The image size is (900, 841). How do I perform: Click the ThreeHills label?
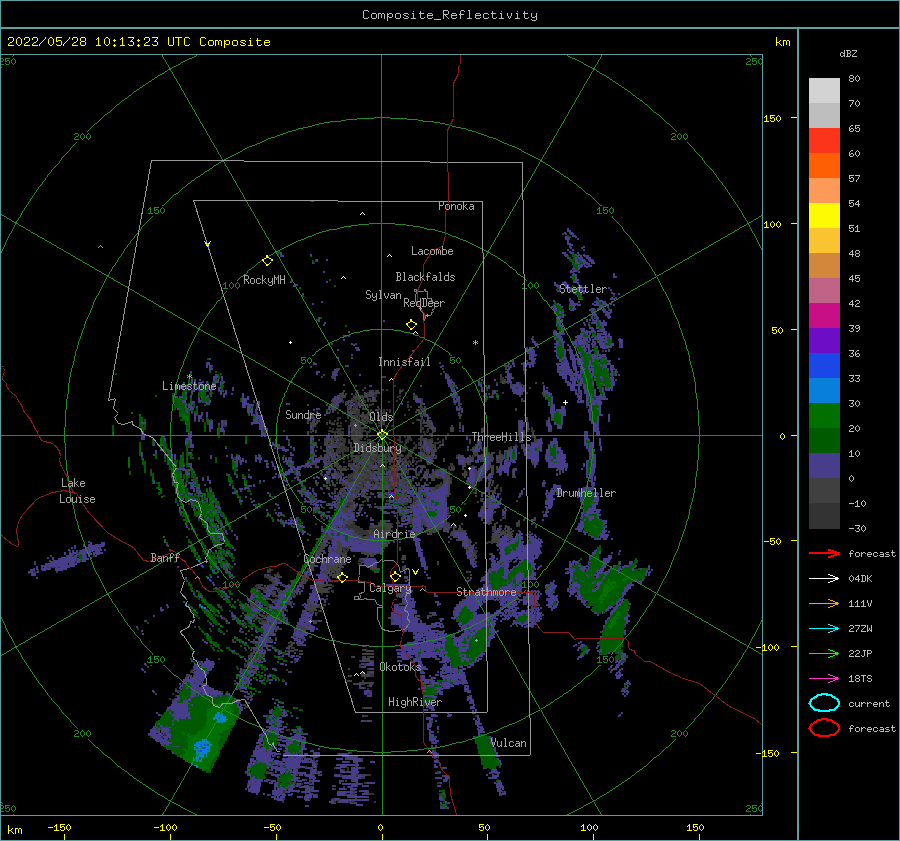point(502,437)
